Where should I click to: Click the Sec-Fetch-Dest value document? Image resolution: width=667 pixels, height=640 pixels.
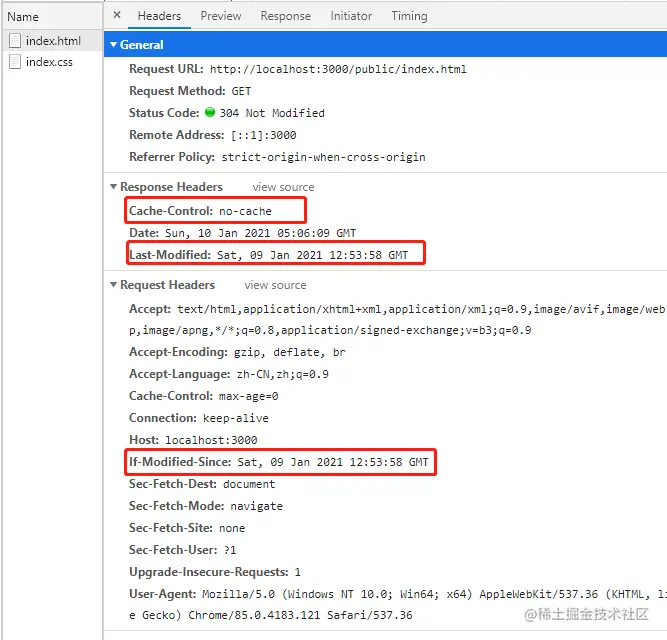pyautogui.click(x=249, y=484)
